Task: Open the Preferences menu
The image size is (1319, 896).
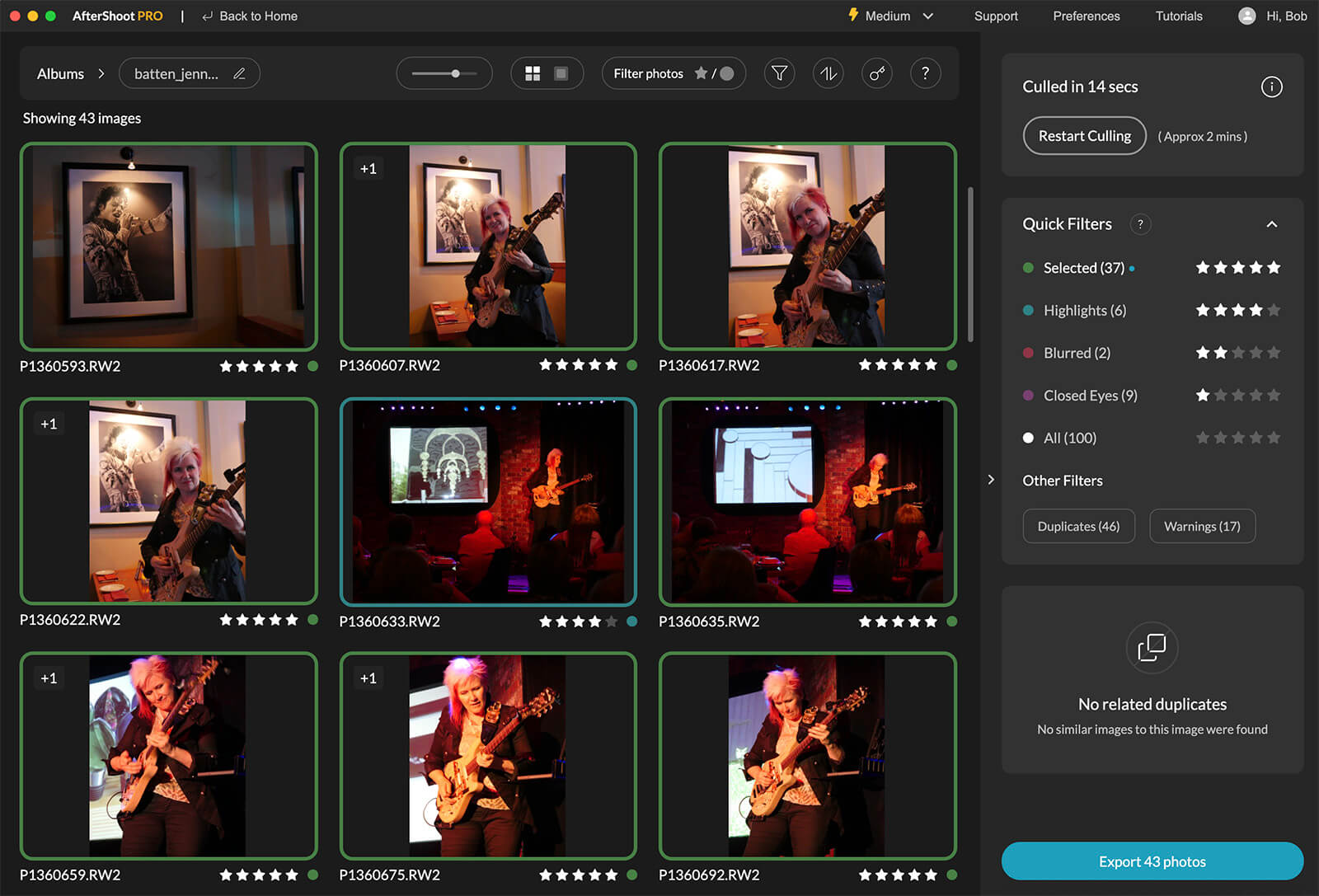Action: pos(1086,16)
